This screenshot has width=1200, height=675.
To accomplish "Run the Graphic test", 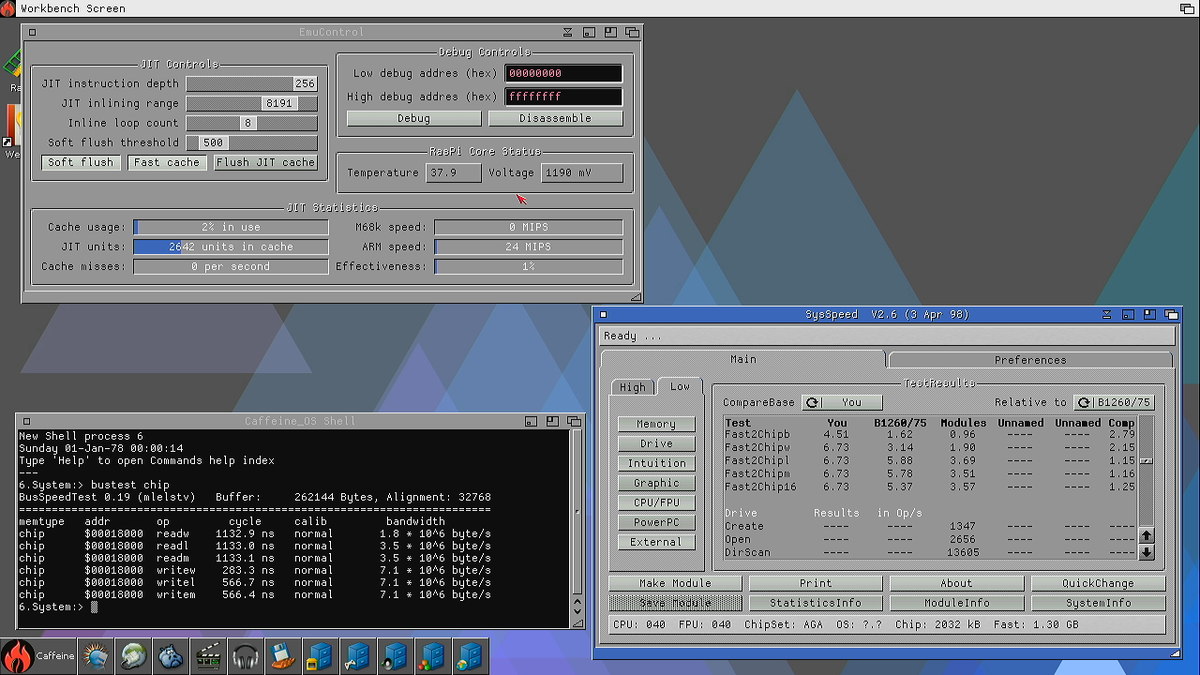I will pyautogui.click(x=656, y=483).
